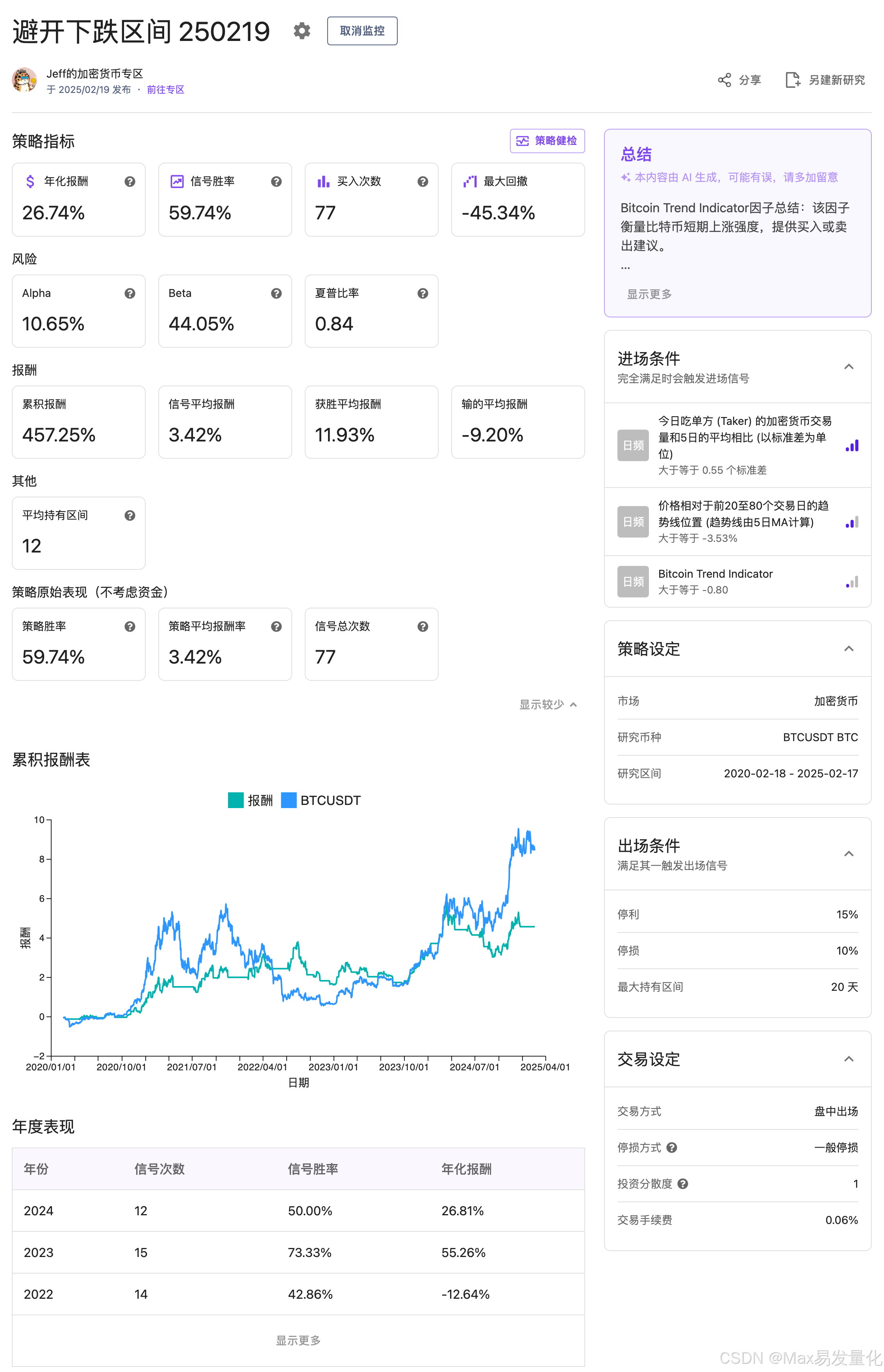Show more rows in 年度表现 table
Image resolution: width=884 pixels, height=1372 pixels.
[x=298, y=1340]
